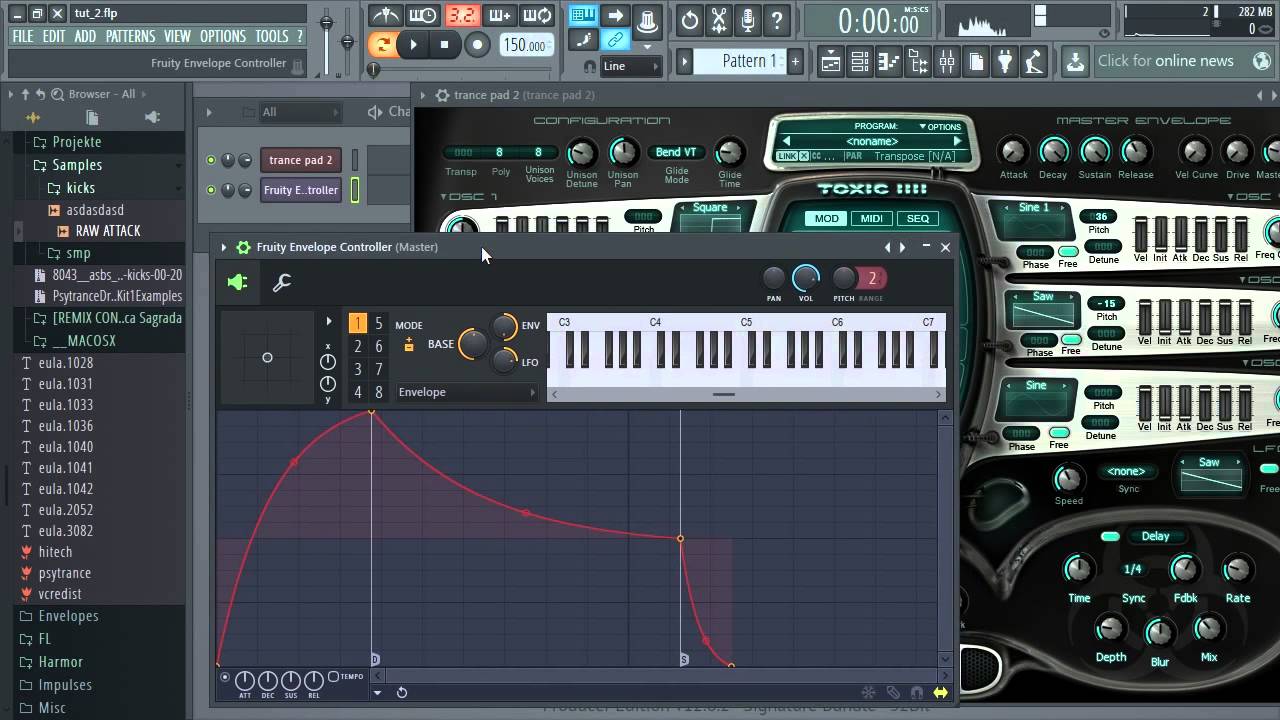
Task: Select the RAW ATTACK sample in browser
Action: (107, 231)
